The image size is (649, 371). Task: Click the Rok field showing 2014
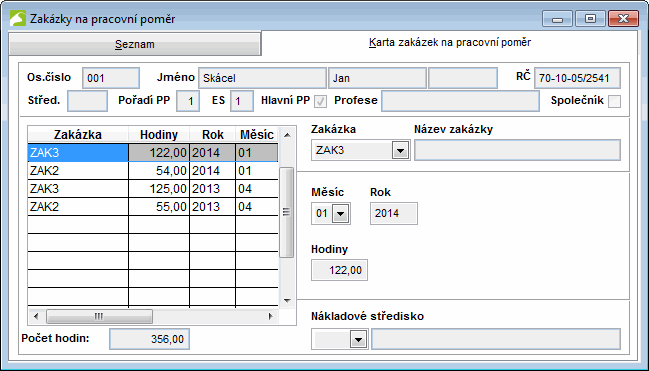394,214
